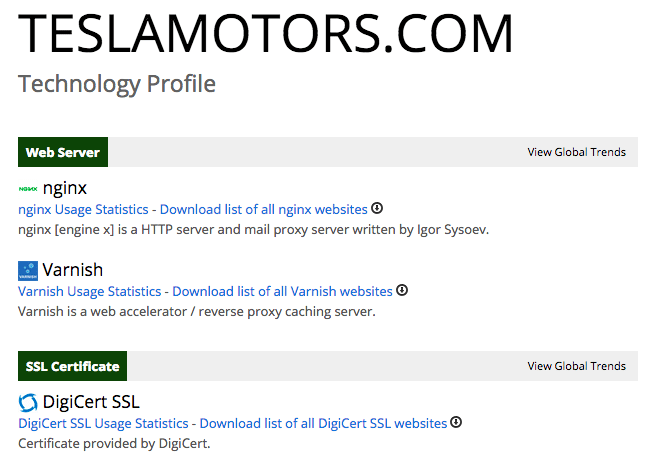Click download icon beside Varnish websites link
Screen dimensions: 650x460
[x=402, y=291]
